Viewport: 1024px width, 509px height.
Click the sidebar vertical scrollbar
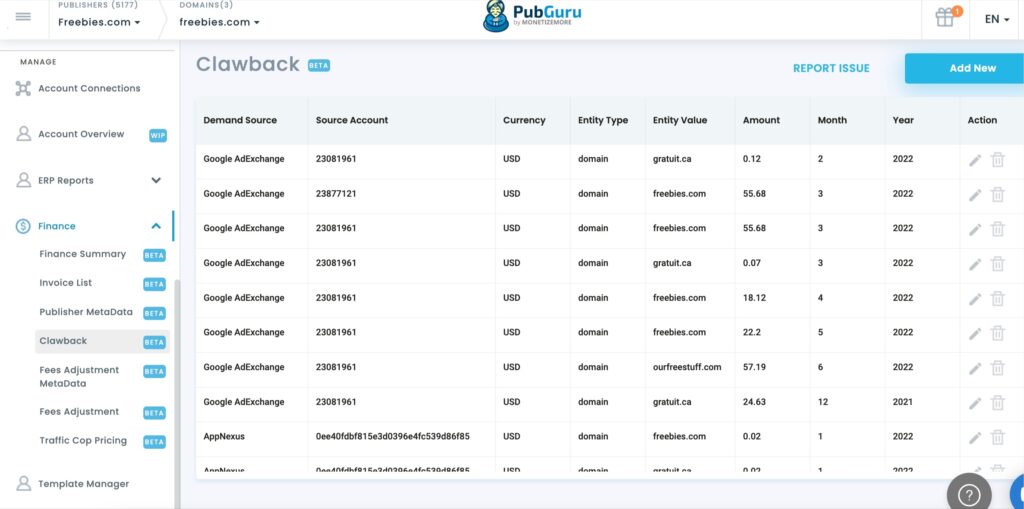[x=177, y=394]
